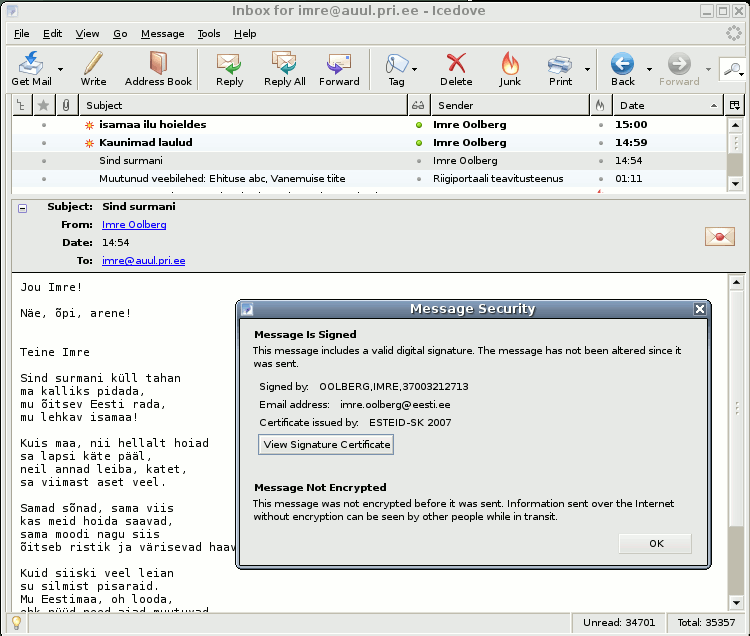The image size is (750, 636).
Task: Toggle read status of Kaunimad laulud
Action: [419, 143]
